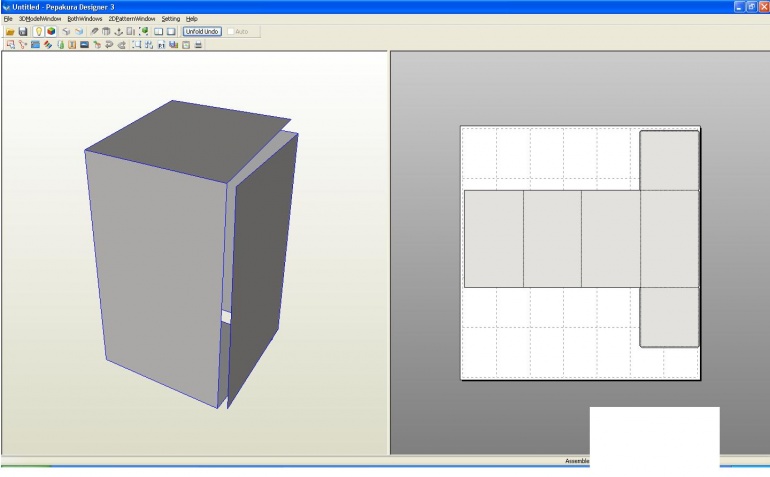The width and height of the screenshot is (770, 477).
Task: Open the 2DPatternWindow menu
Action: 132,19
